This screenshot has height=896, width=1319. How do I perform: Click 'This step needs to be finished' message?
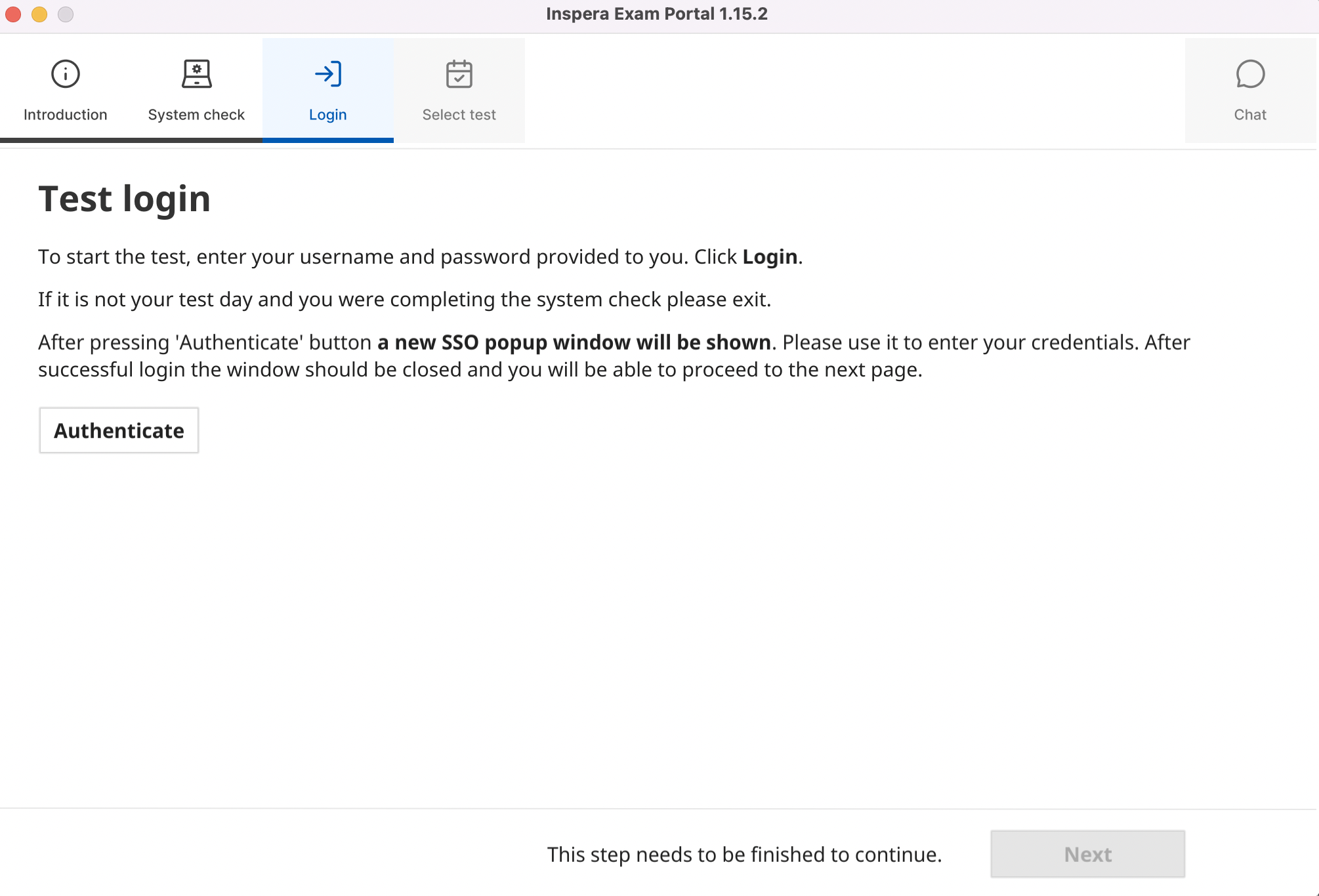point(744,854)
